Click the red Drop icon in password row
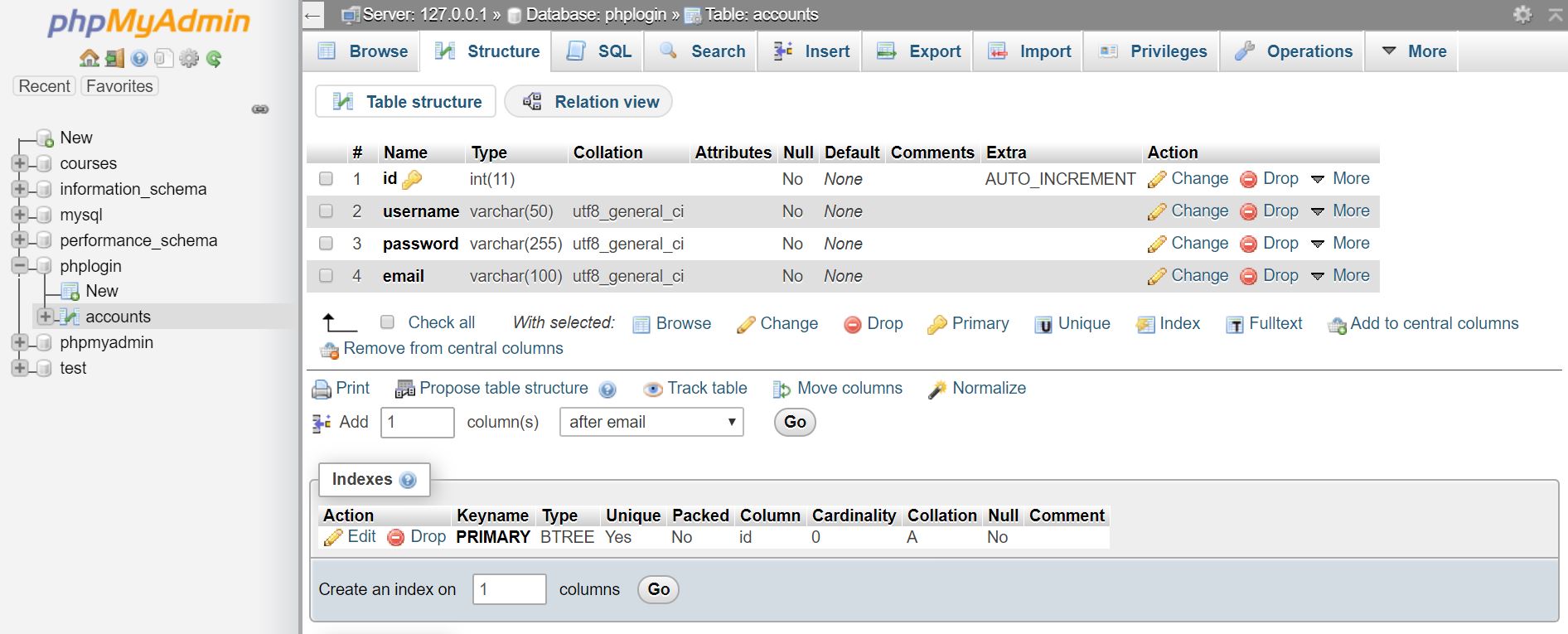 click(x=1248, y=244)
